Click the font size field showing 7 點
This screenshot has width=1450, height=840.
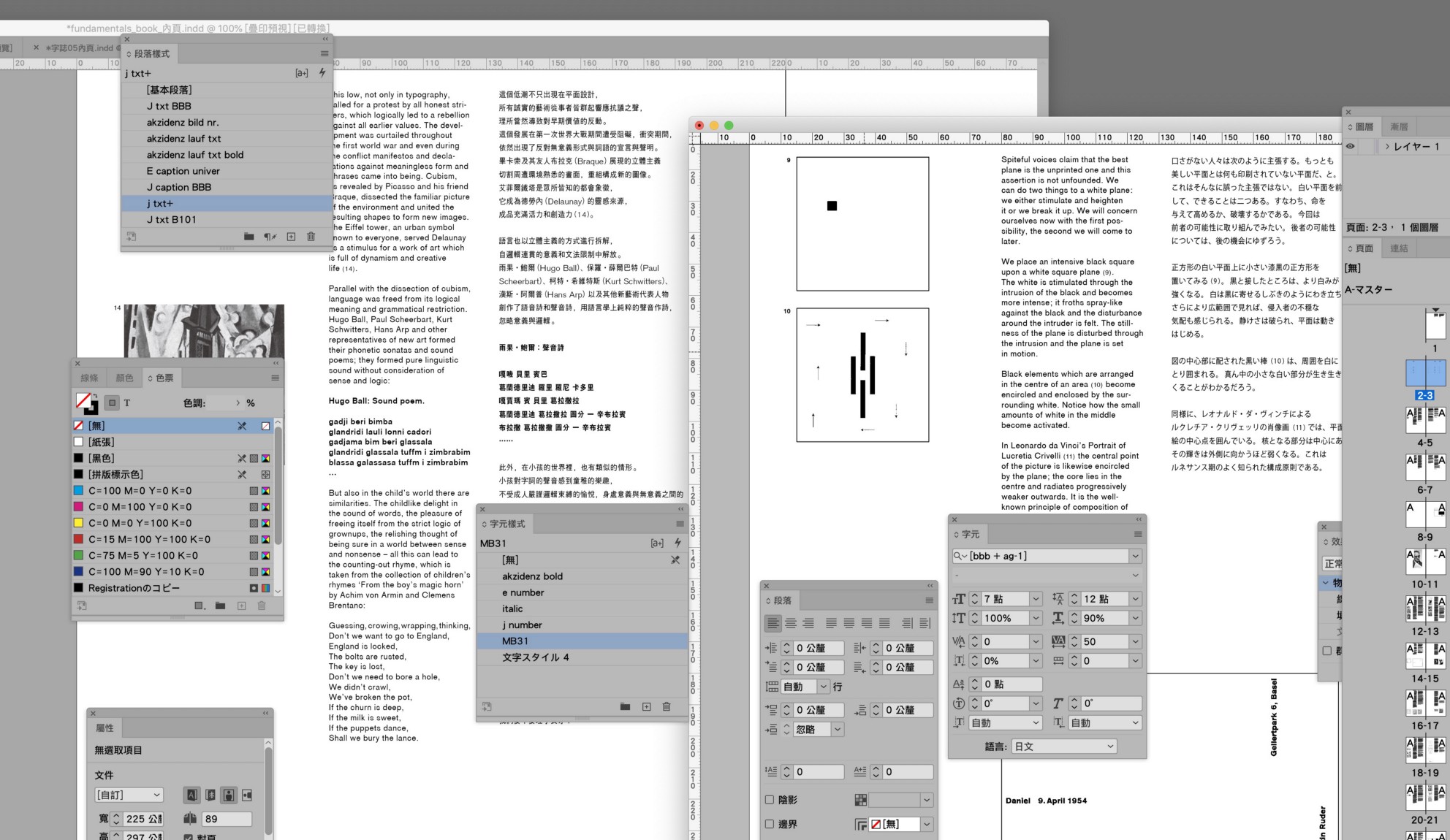pos(1005,599)
